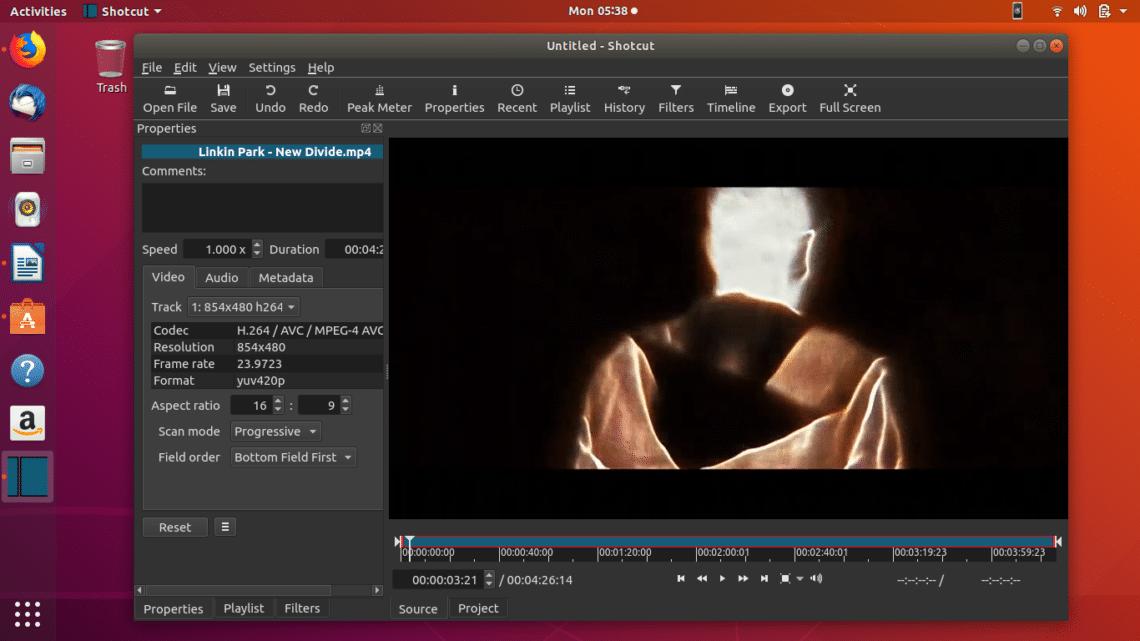
Task: Click the Reset button in Properties
Action: pos(175,527)
